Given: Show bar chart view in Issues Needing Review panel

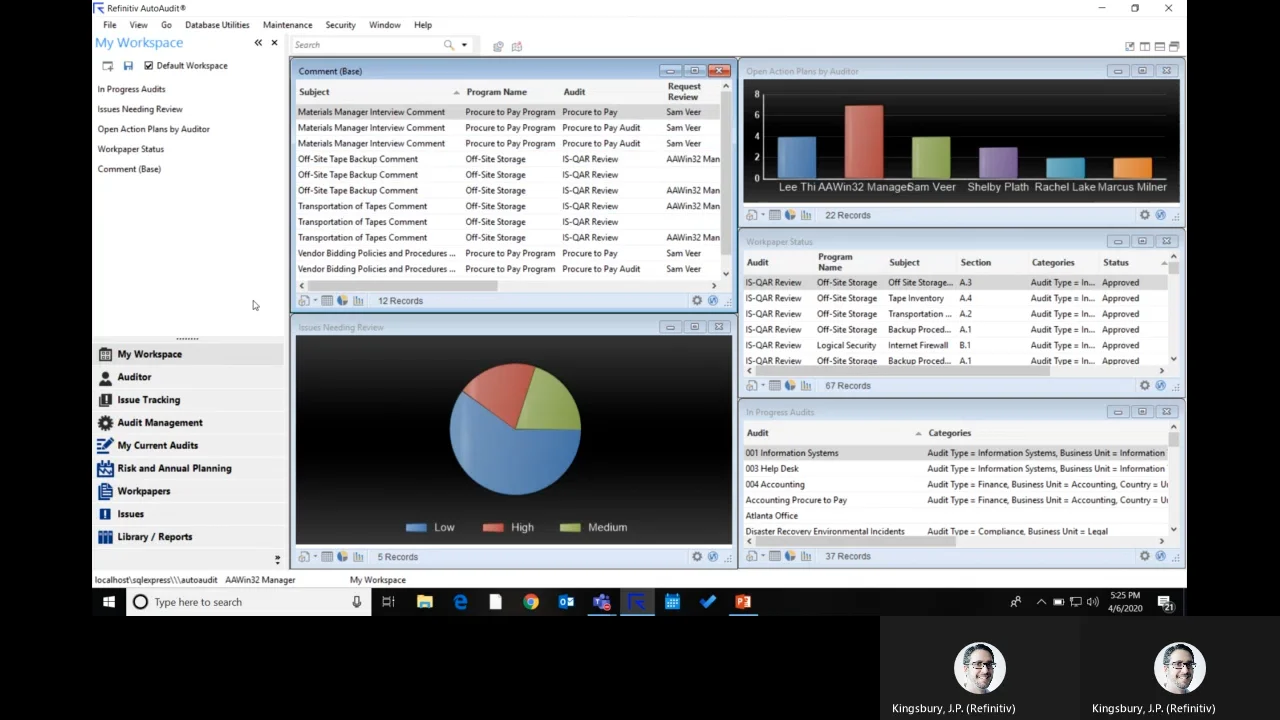Looking at the screenshot, I should pos(359,557).
